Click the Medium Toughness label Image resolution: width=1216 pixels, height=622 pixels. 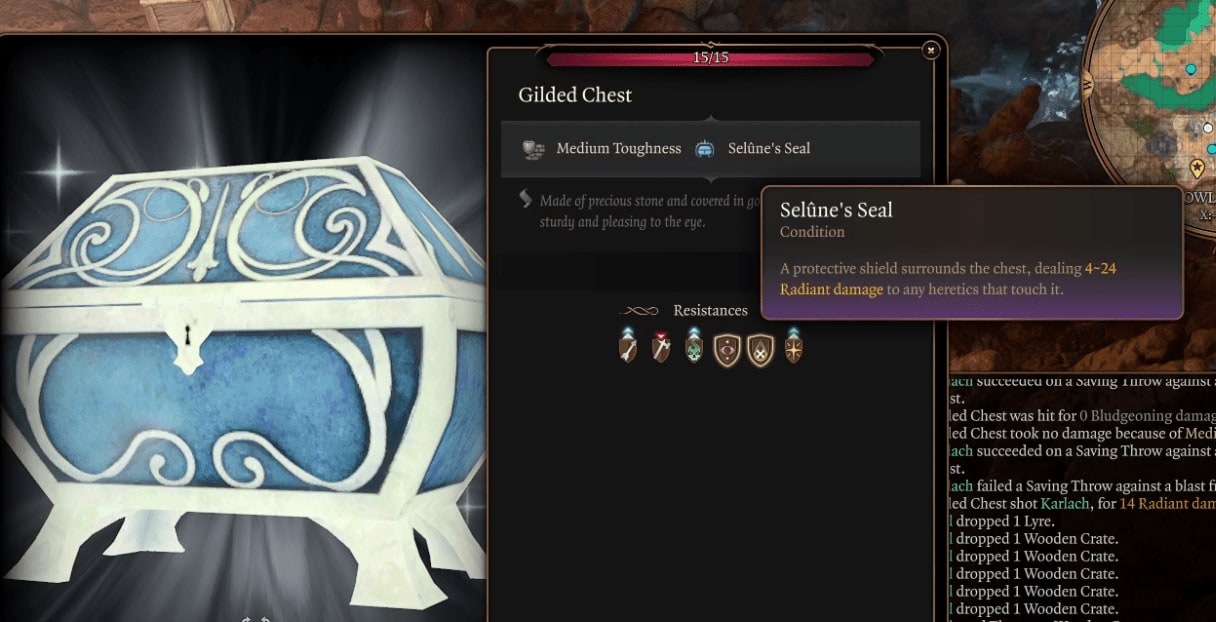click(619, 149)
